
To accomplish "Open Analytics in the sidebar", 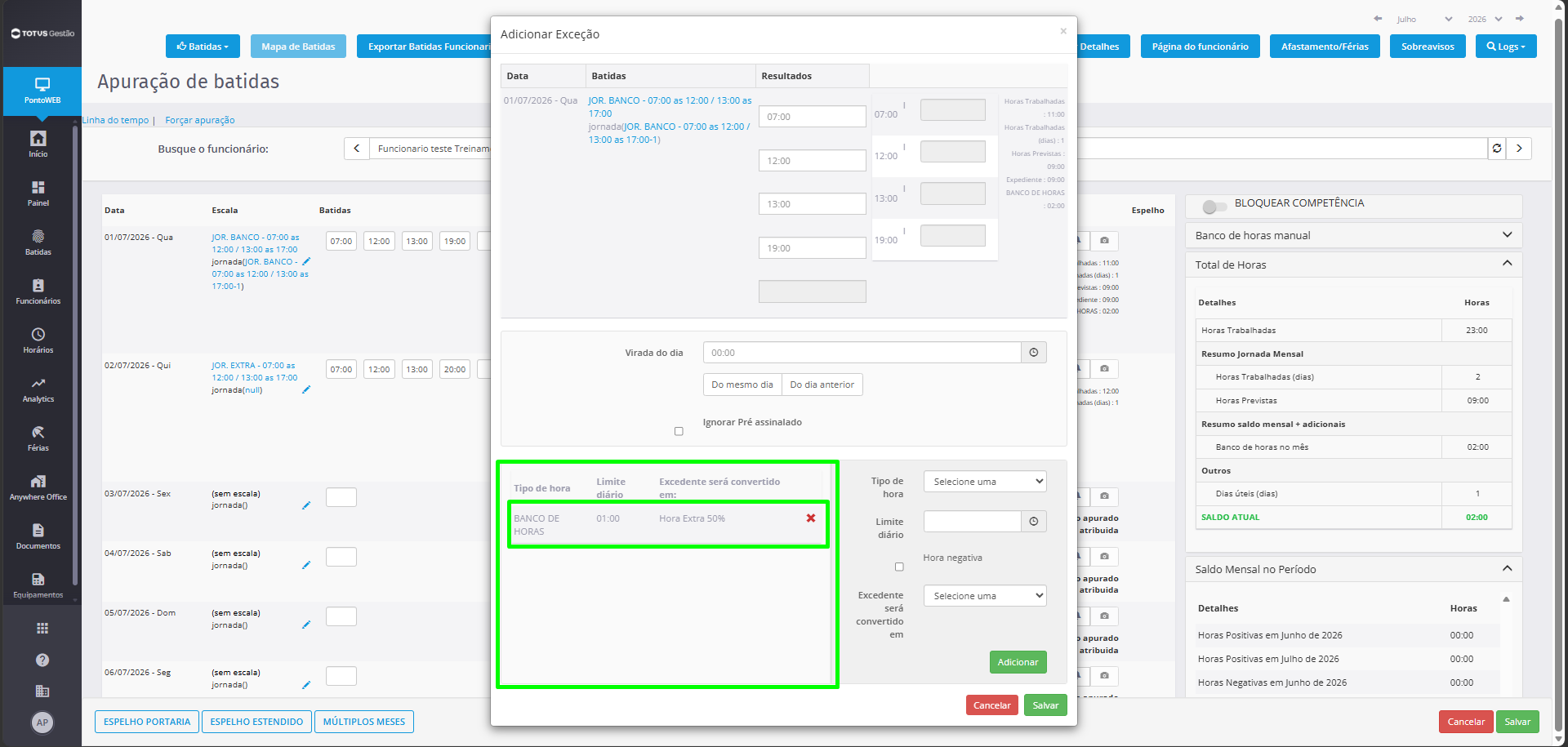I will (x=38, y=389).
